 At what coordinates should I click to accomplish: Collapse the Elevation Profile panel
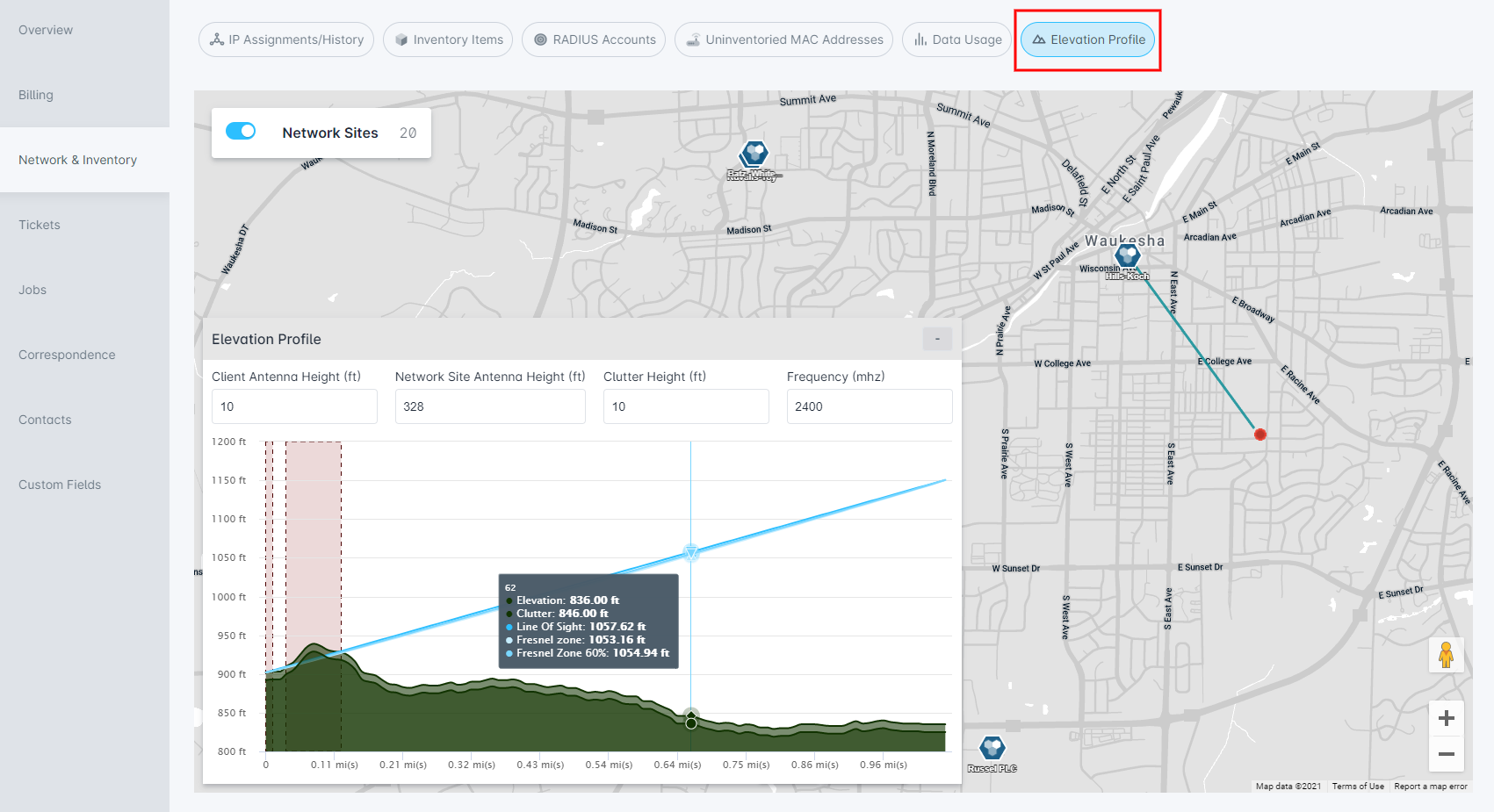[x=937, y=339]
